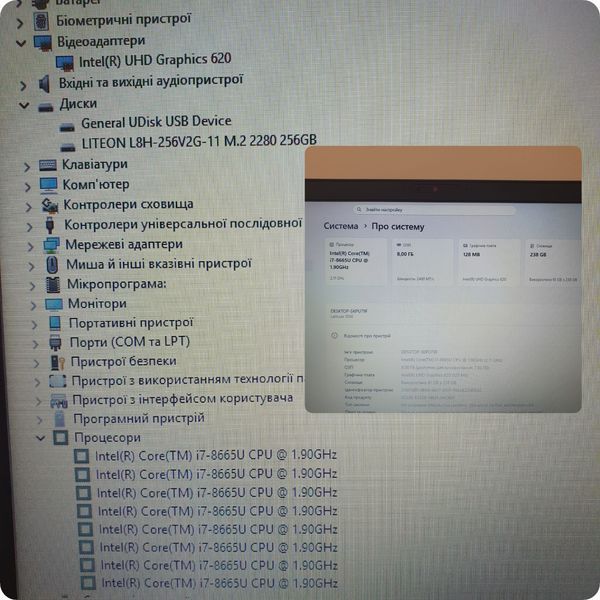Expand the Біометричні пристрої node

click(20, 24)
